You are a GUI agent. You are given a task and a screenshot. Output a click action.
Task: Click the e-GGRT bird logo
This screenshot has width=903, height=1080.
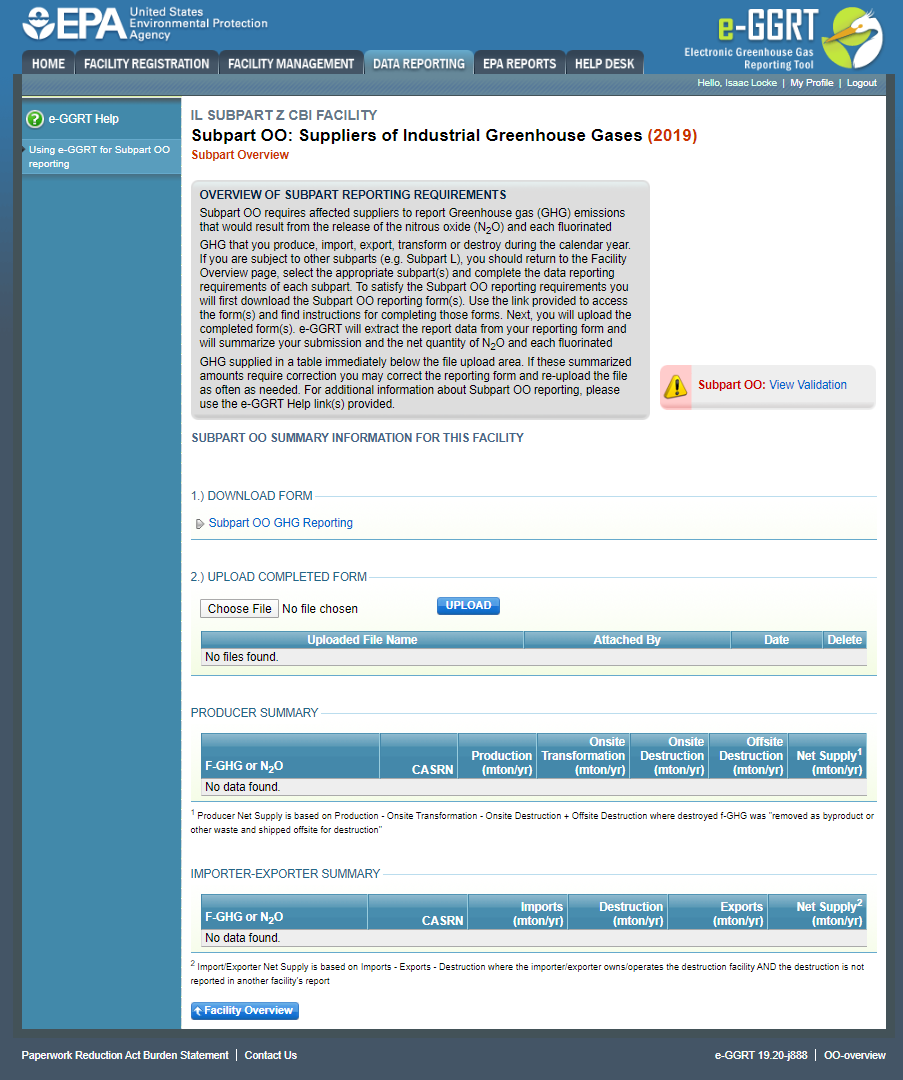tap(855, 37)
